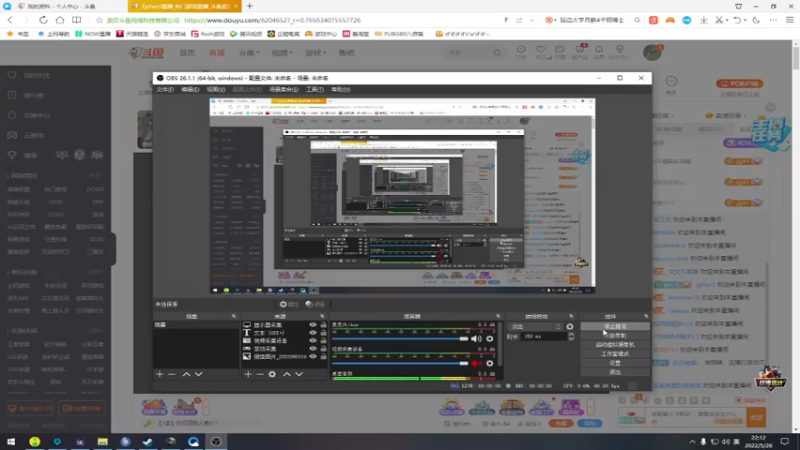Toggle the lock on the 视频采集设备 source
800x450 pixels.
coord(323,340)
